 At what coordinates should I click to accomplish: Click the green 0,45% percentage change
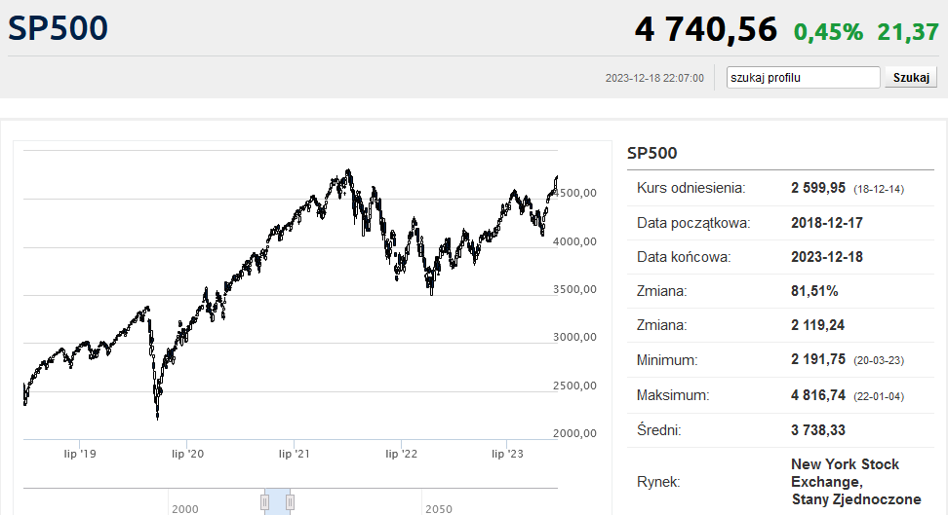click(x=828, y=32)
